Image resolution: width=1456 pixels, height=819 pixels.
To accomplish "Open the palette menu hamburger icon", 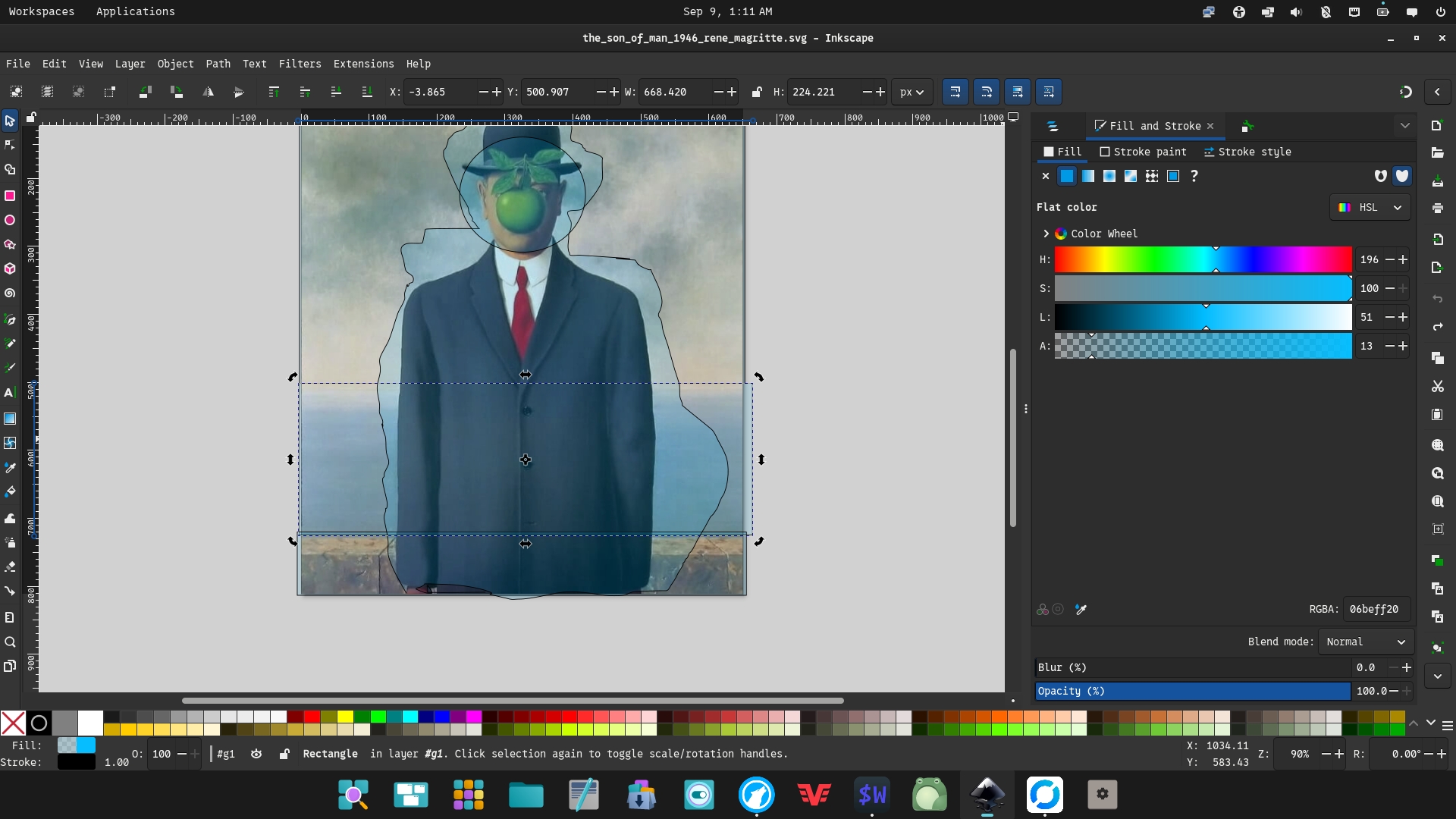I will tap(1447, 726).
